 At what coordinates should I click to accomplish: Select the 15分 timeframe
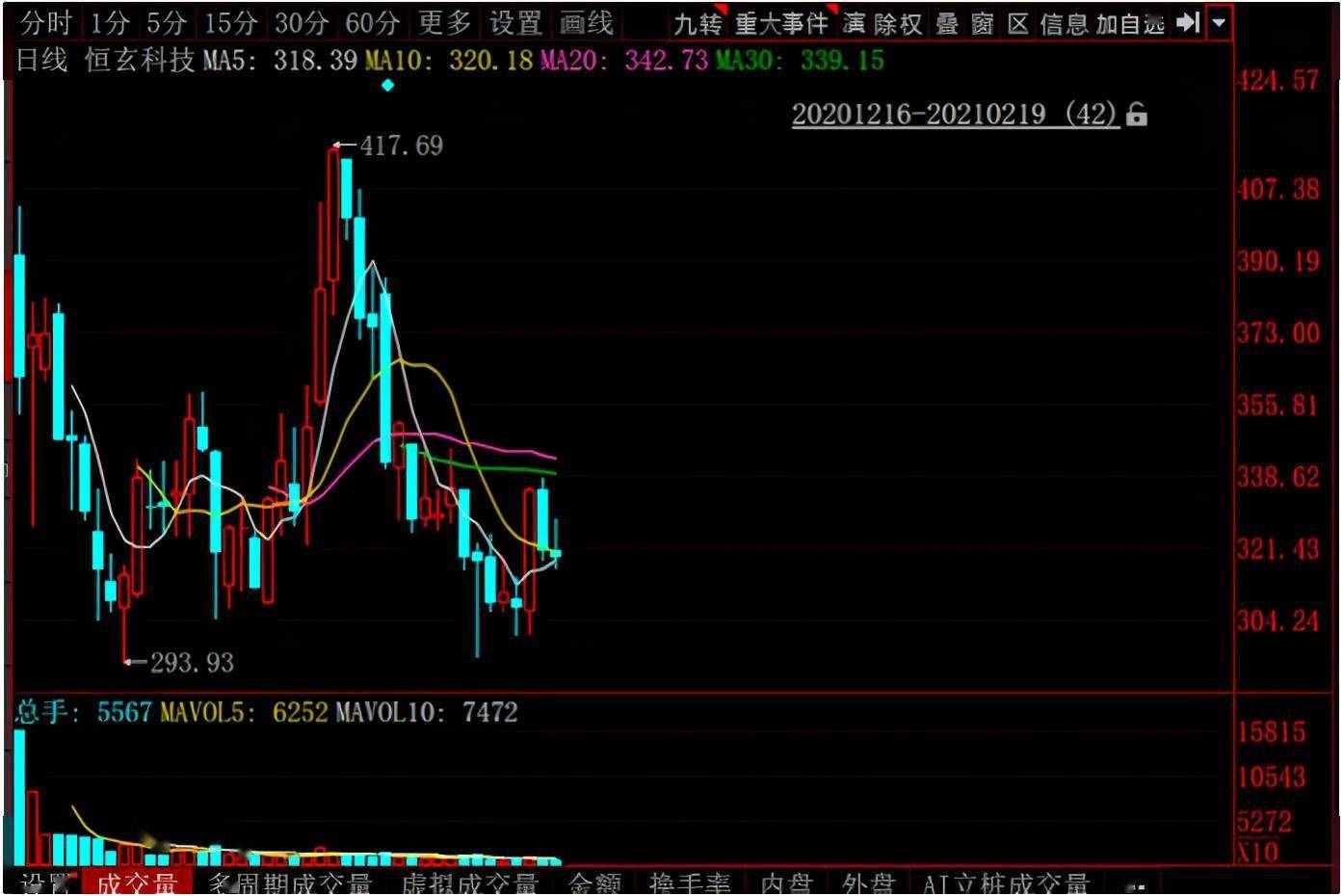(230, 22)
